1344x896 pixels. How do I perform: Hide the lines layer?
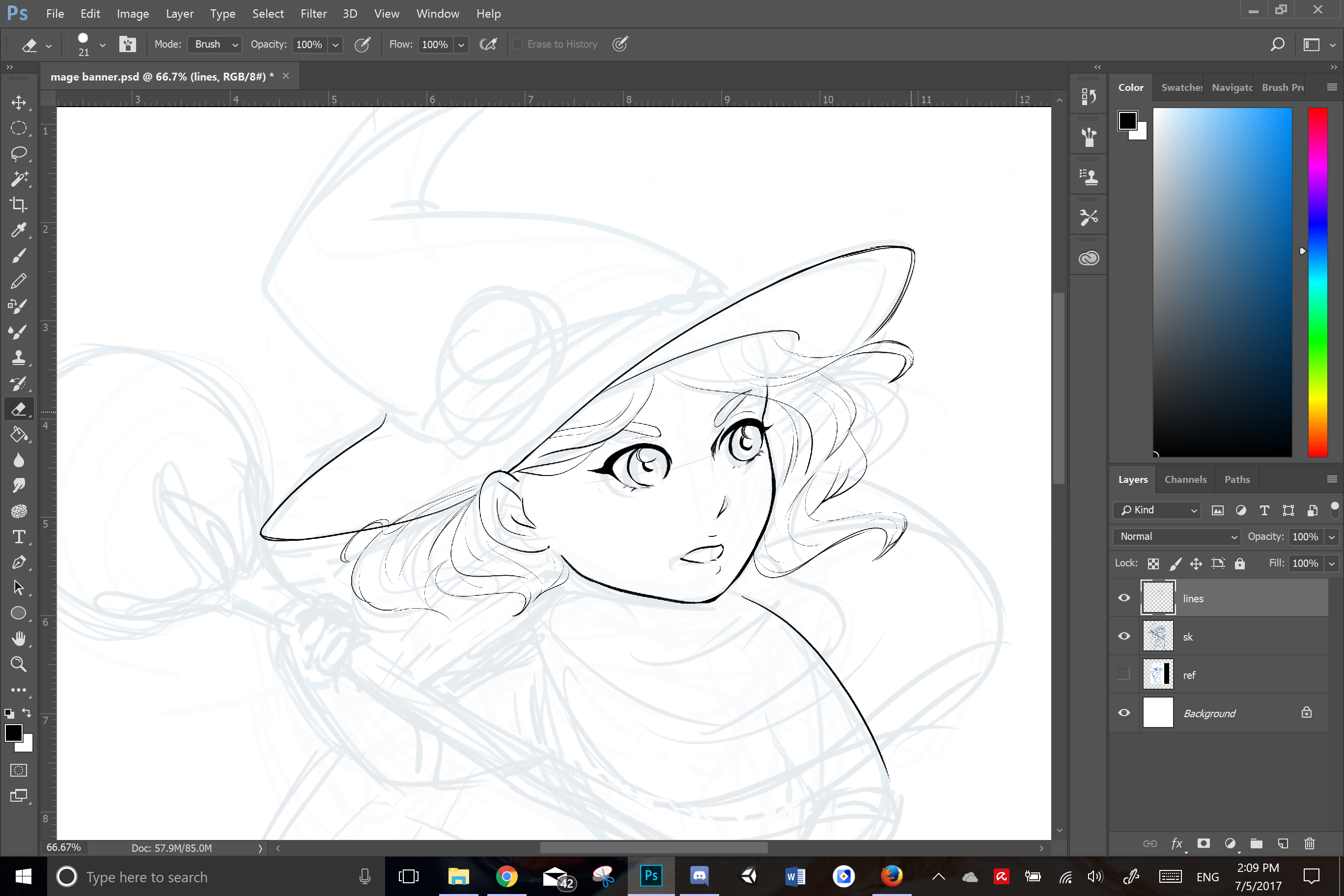point(1124,598)
